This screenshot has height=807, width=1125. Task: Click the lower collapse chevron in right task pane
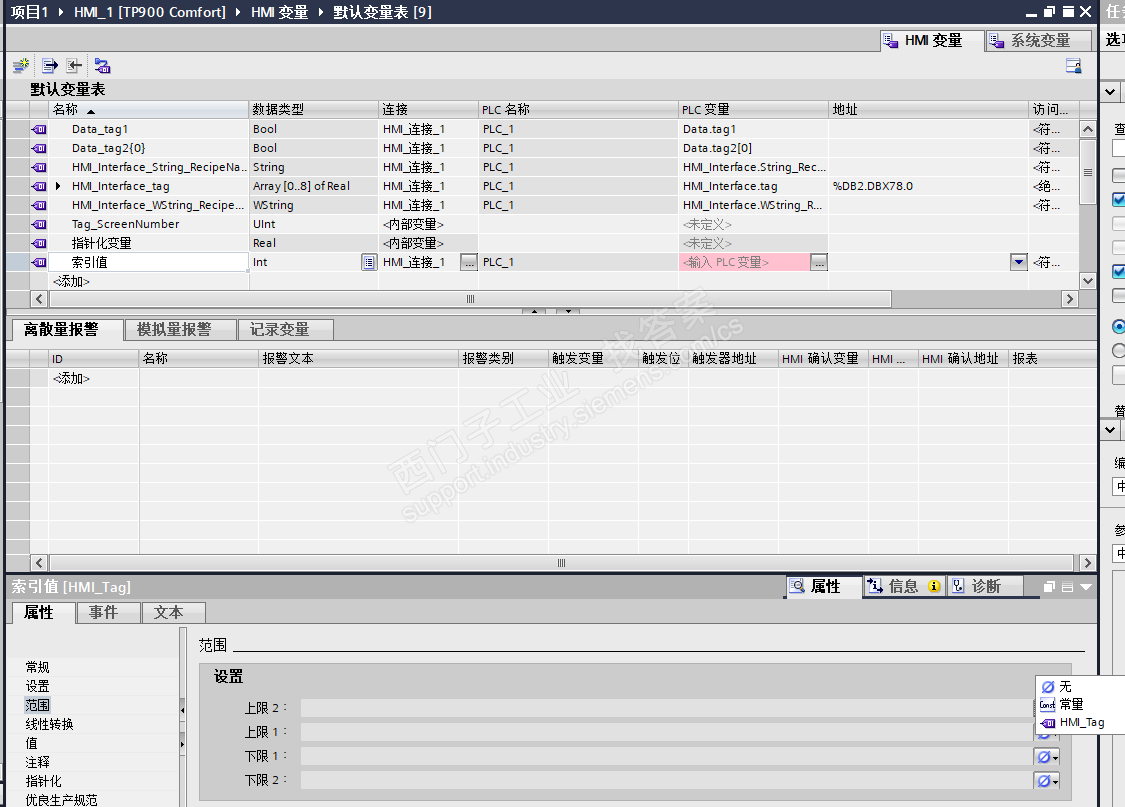(x=1110, y=430)
